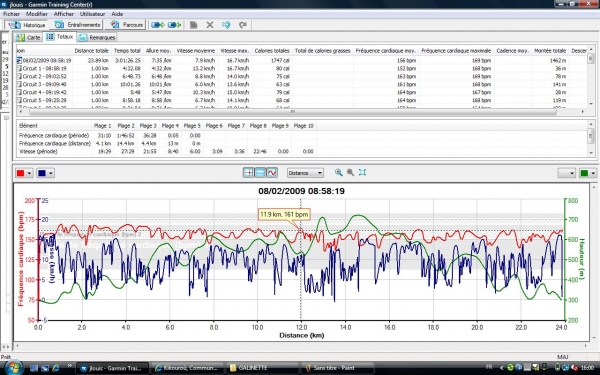Click the Sans titre - Paint taskbar button
This screenshot has width=600, height=375.
[x=337, y=368]
